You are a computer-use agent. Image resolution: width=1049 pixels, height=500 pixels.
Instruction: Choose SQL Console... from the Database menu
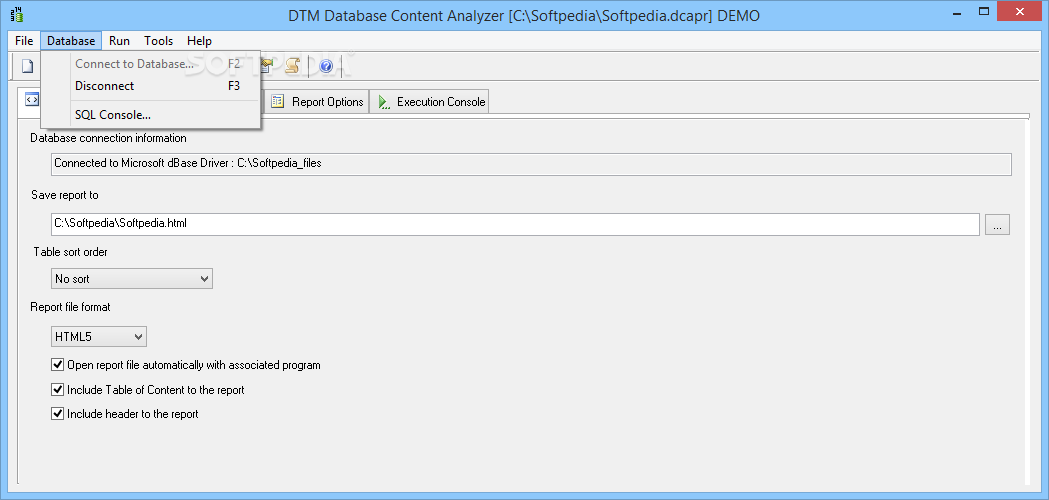[151, 115]
